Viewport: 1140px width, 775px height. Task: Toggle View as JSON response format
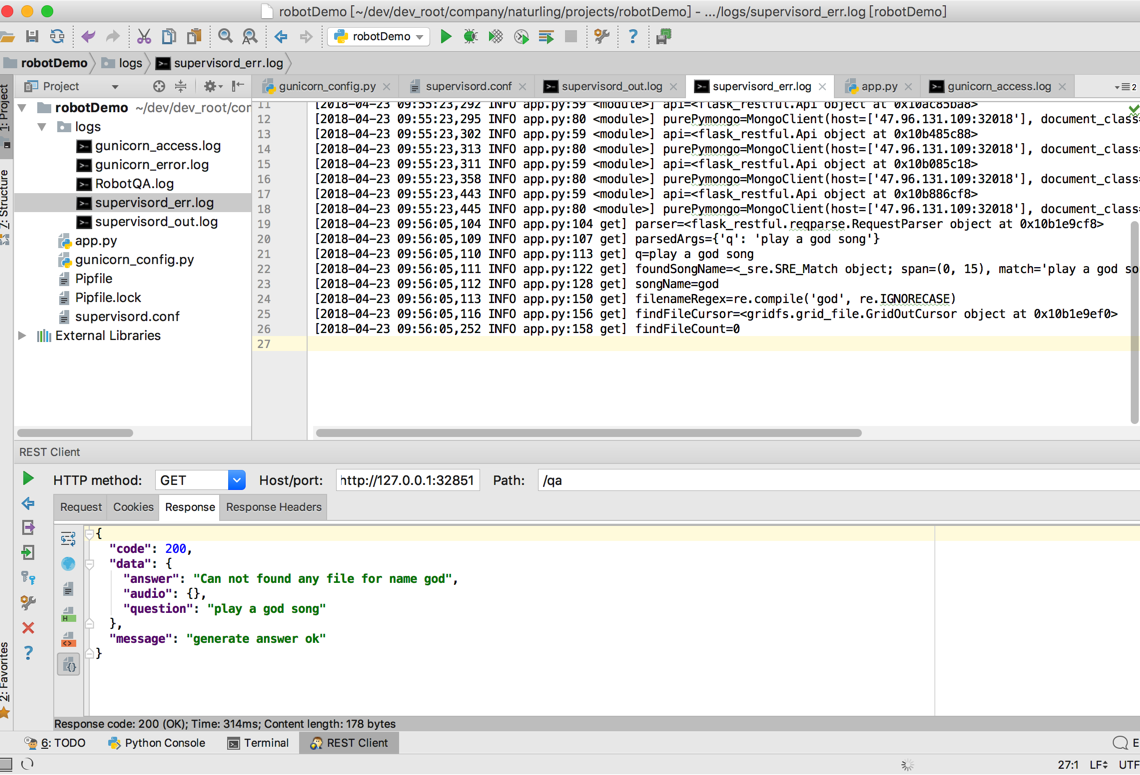pos(68,664)
